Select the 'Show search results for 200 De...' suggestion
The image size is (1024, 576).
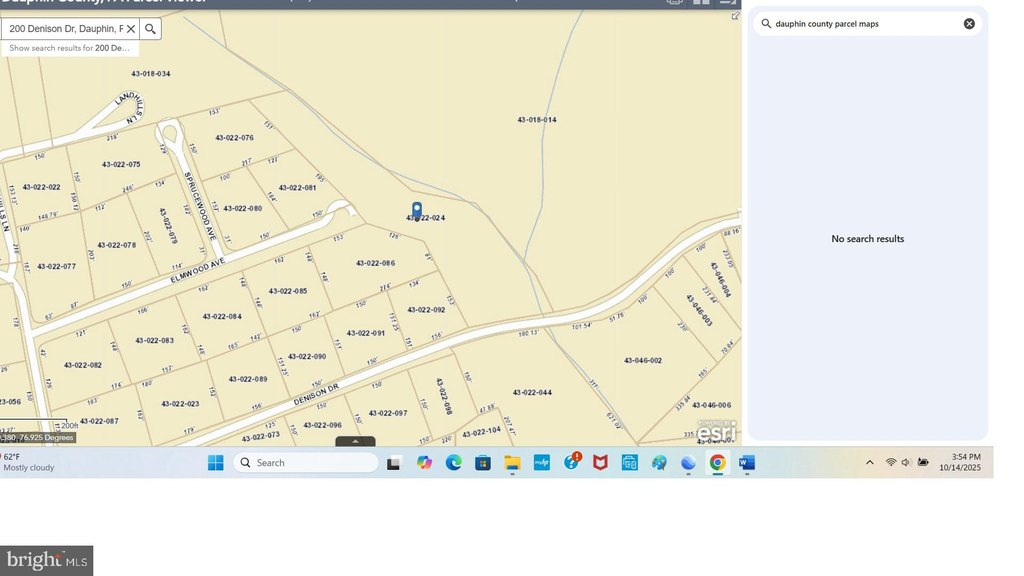point(69,48)
